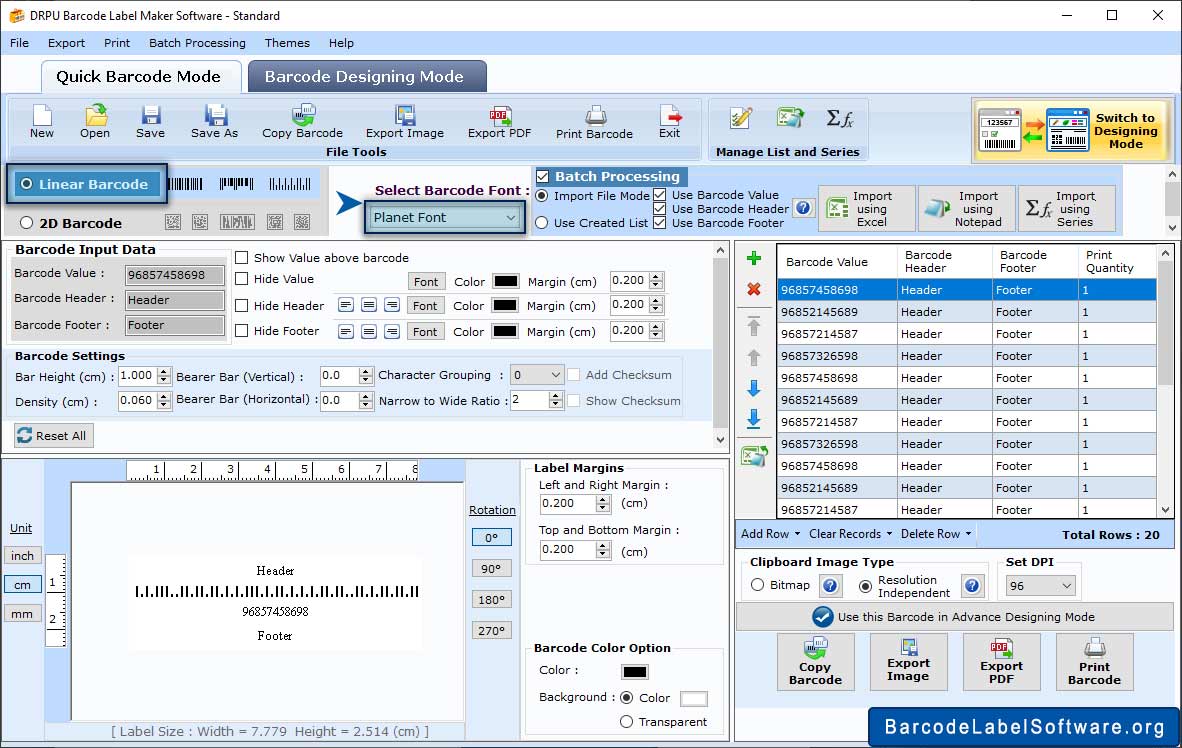The image size is (1182, 748).
Task: Open the Batch Processing menu
Action: (x=198, y=43)
